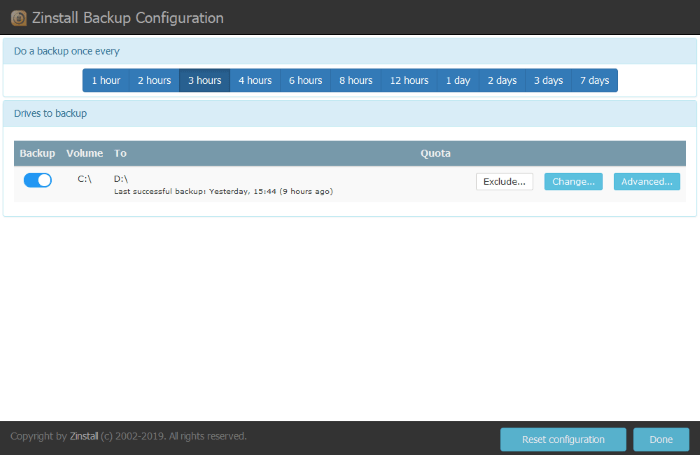Set backup interval to 2 hours
Image resolution: width=700 pixels, height=455 pixels.
click(154, 80)
